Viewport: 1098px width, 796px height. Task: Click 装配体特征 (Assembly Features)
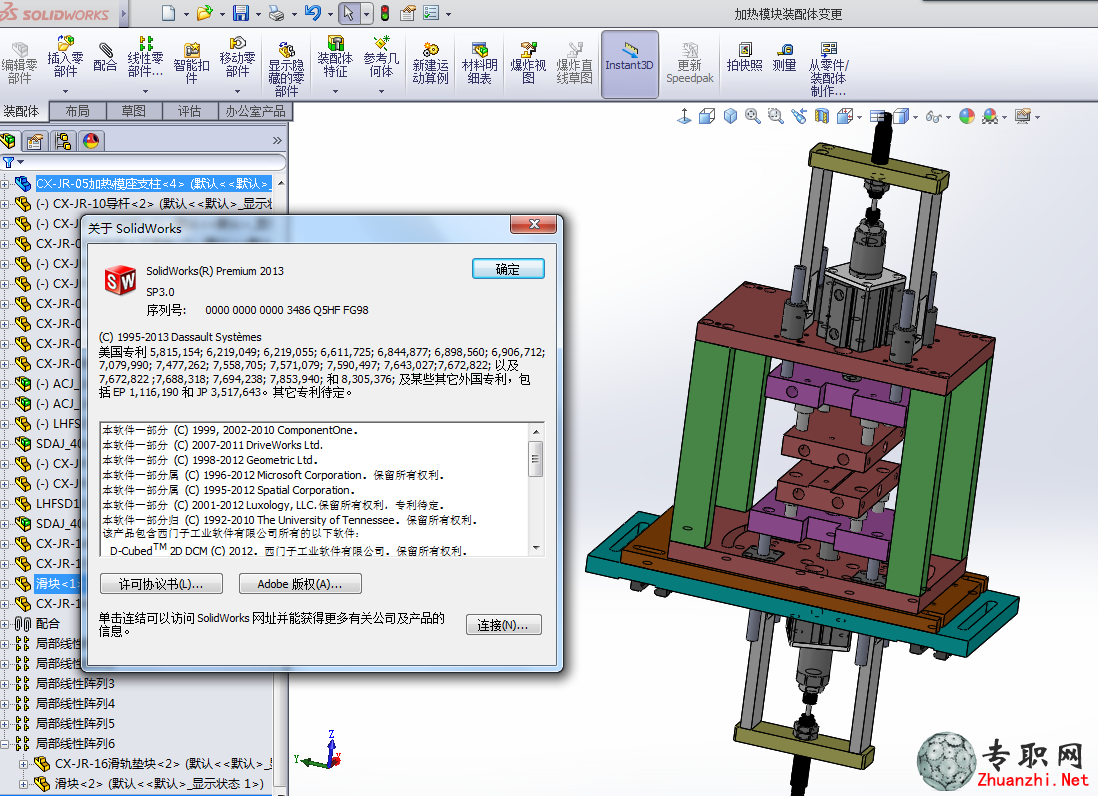point(335,57)
